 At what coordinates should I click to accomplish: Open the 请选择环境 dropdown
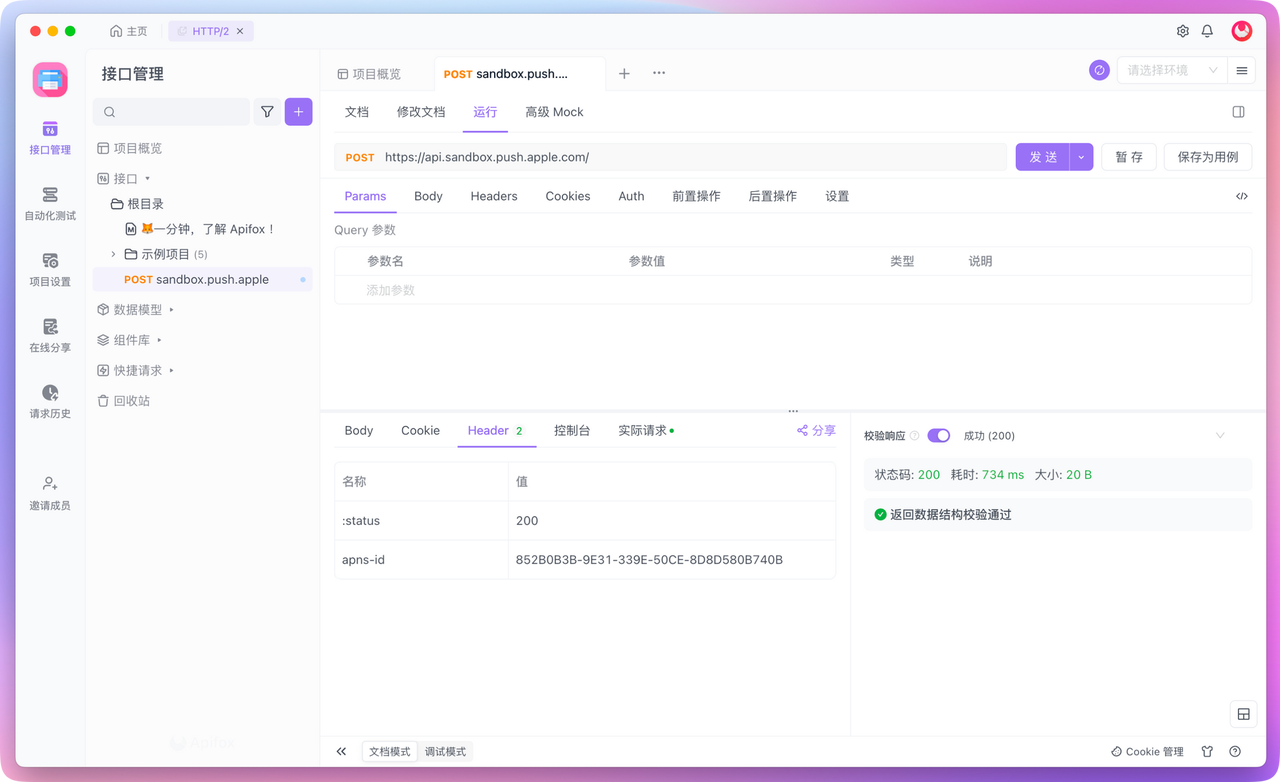(1172, 70)
